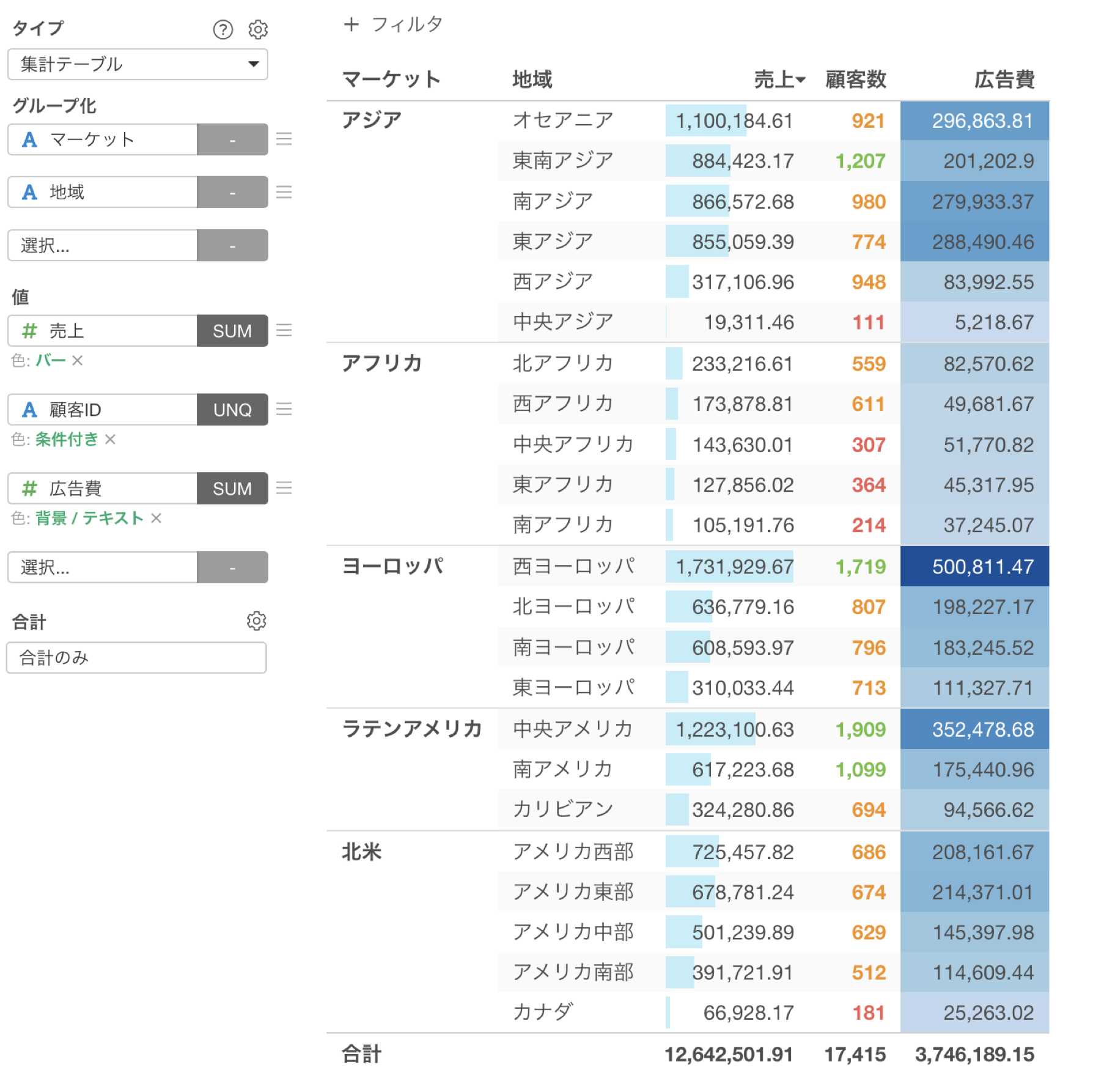Click the 中央アメリカ region cell
Screen dimensions: 1104x1092
point(573,729)
